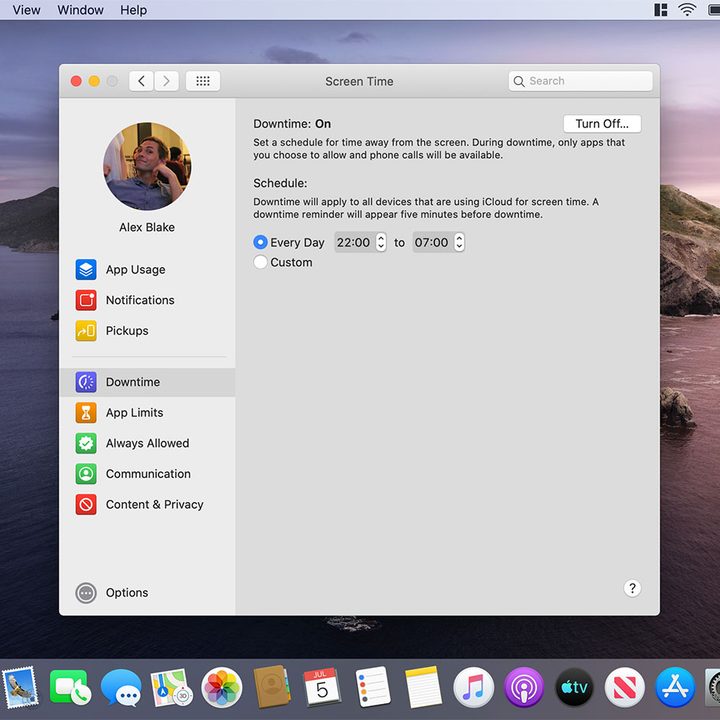Open Mail from the Dock
Viewport: 720px width, 720px height.
[21, 687]
